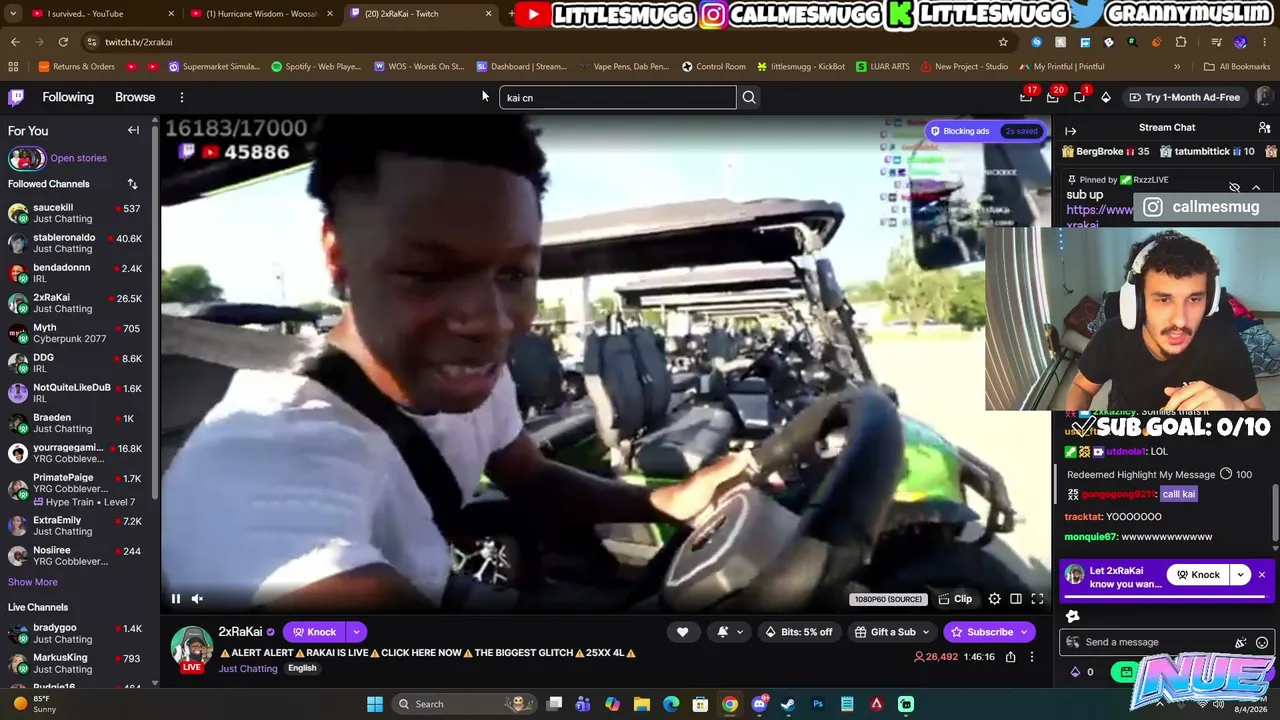Collapse the Stream Chat panel
The width and height of the screenshot is (1280, 720).
(1071, 130)
